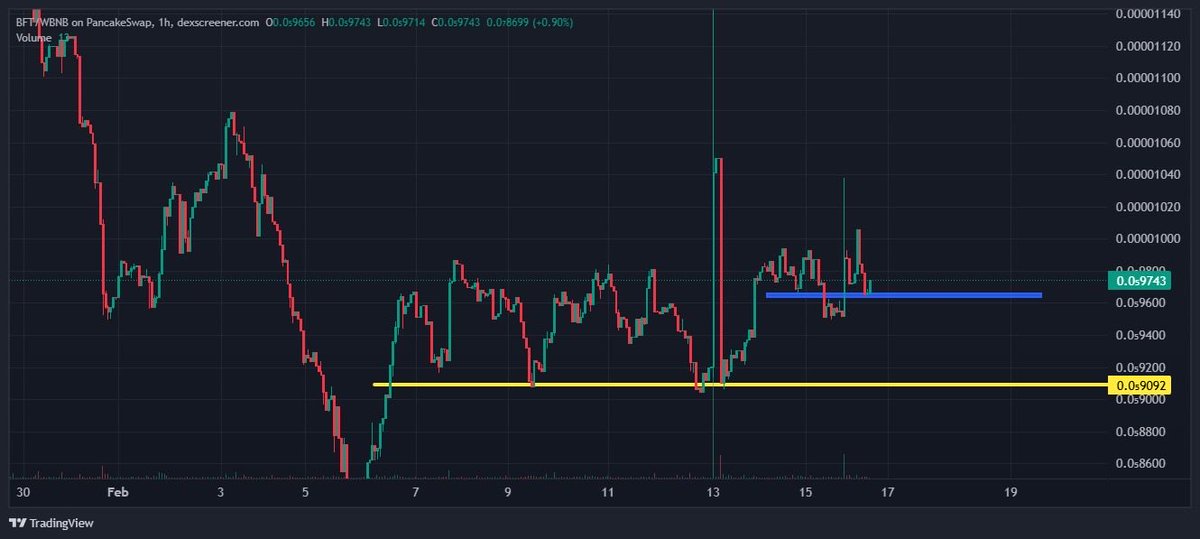The width and height of the screenshot is (1200, 539).
Task: Click the date label 13 on time axis
Action: [713, 493]
